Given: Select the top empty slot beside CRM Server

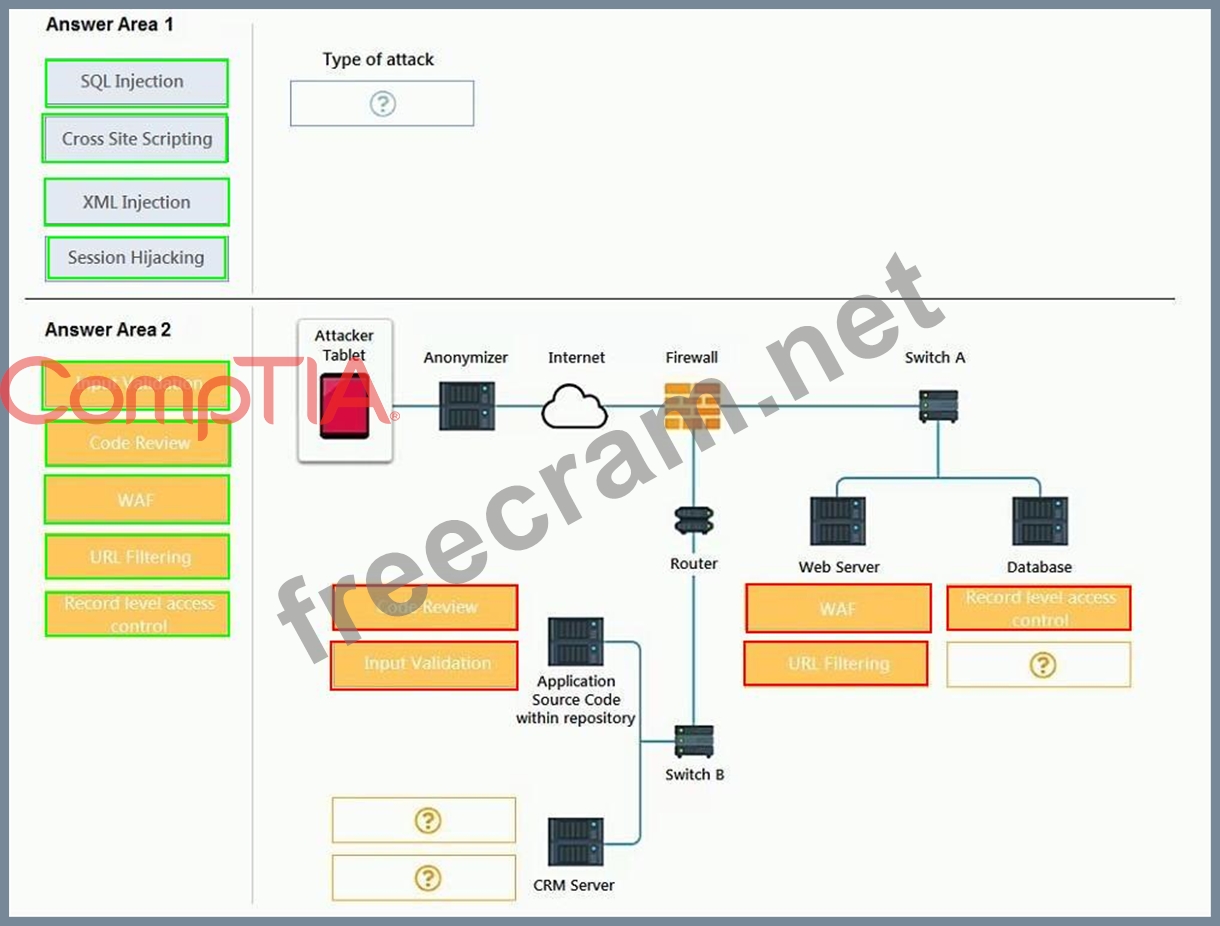Looking at the screenshot, I should pos(424,821).
